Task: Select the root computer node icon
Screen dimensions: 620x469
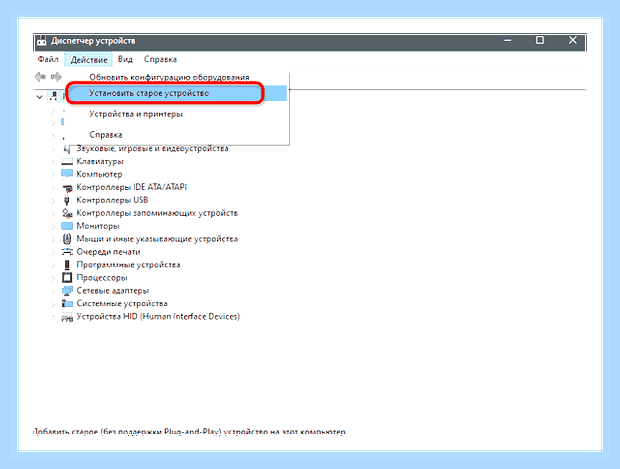Action: (53, 96)
